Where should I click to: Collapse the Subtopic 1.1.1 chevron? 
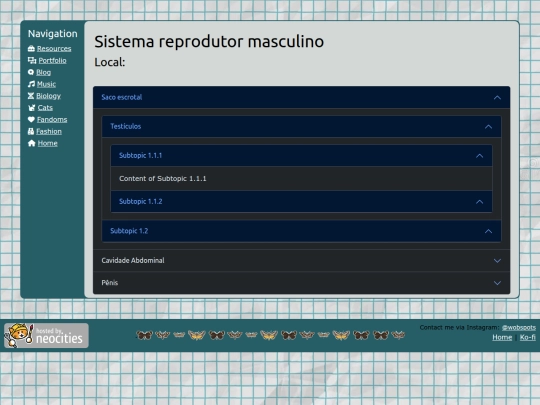pos(479,156)
